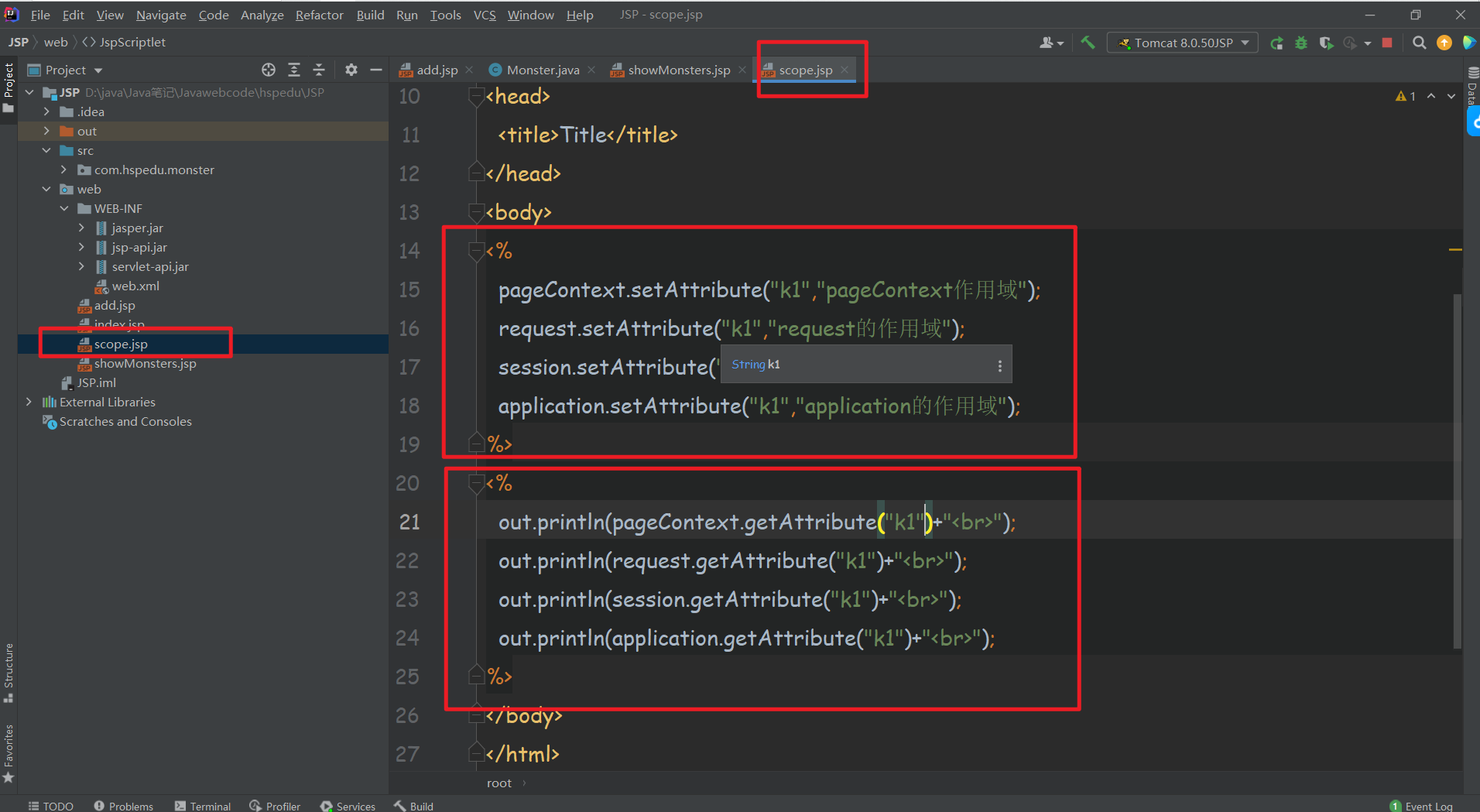Hide the Project panel with minus icon

pyautogui.click(x=376, y=70)
